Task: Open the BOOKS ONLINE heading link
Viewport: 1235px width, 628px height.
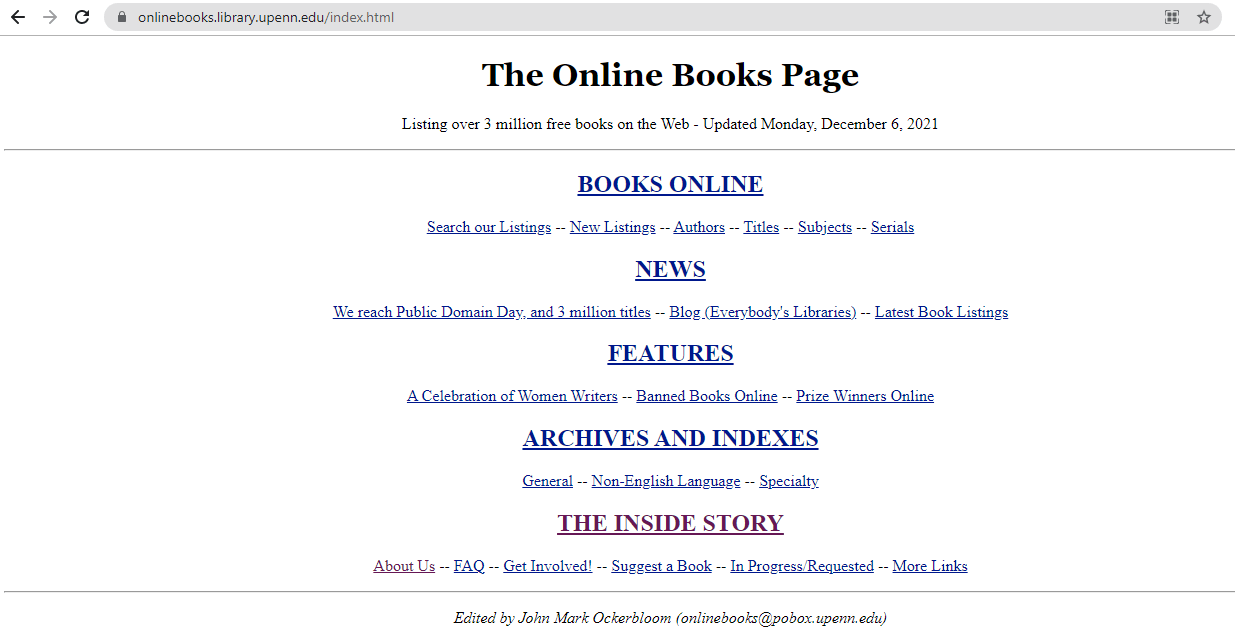Action: pos(670,185)
